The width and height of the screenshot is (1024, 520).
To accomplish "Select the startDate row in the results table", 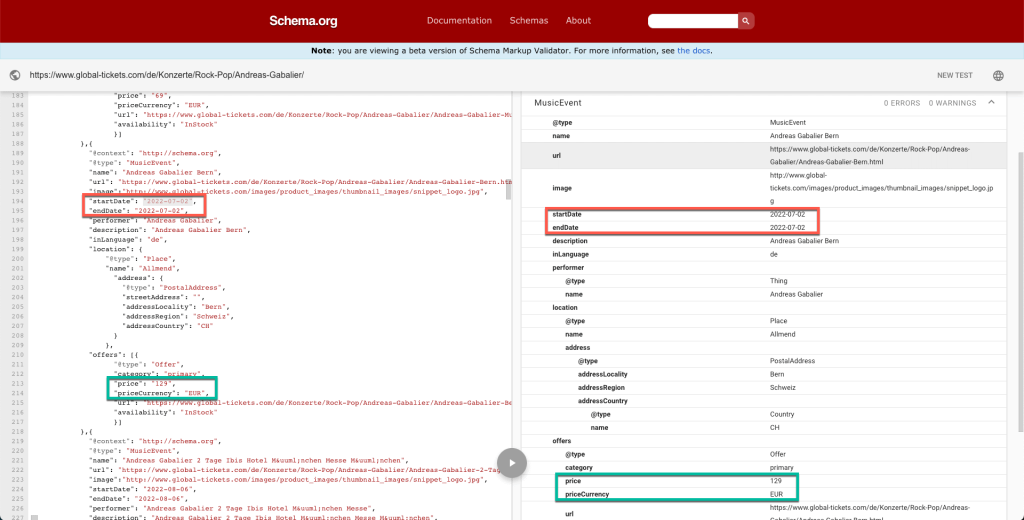I will [x=763, y=214].
